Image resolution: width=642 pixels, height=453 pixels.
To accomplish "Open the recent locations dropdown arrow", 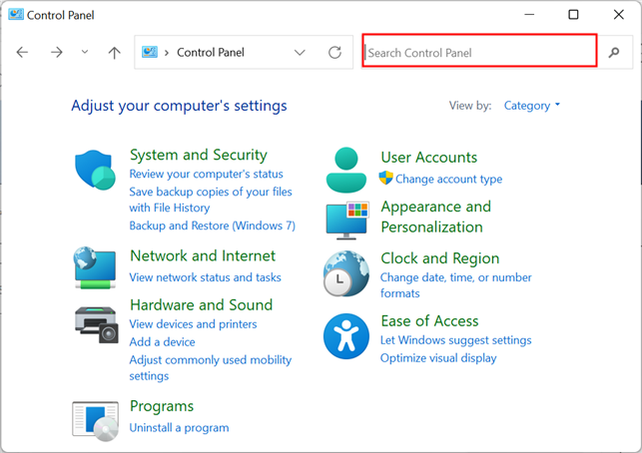I will click(84, 52).
